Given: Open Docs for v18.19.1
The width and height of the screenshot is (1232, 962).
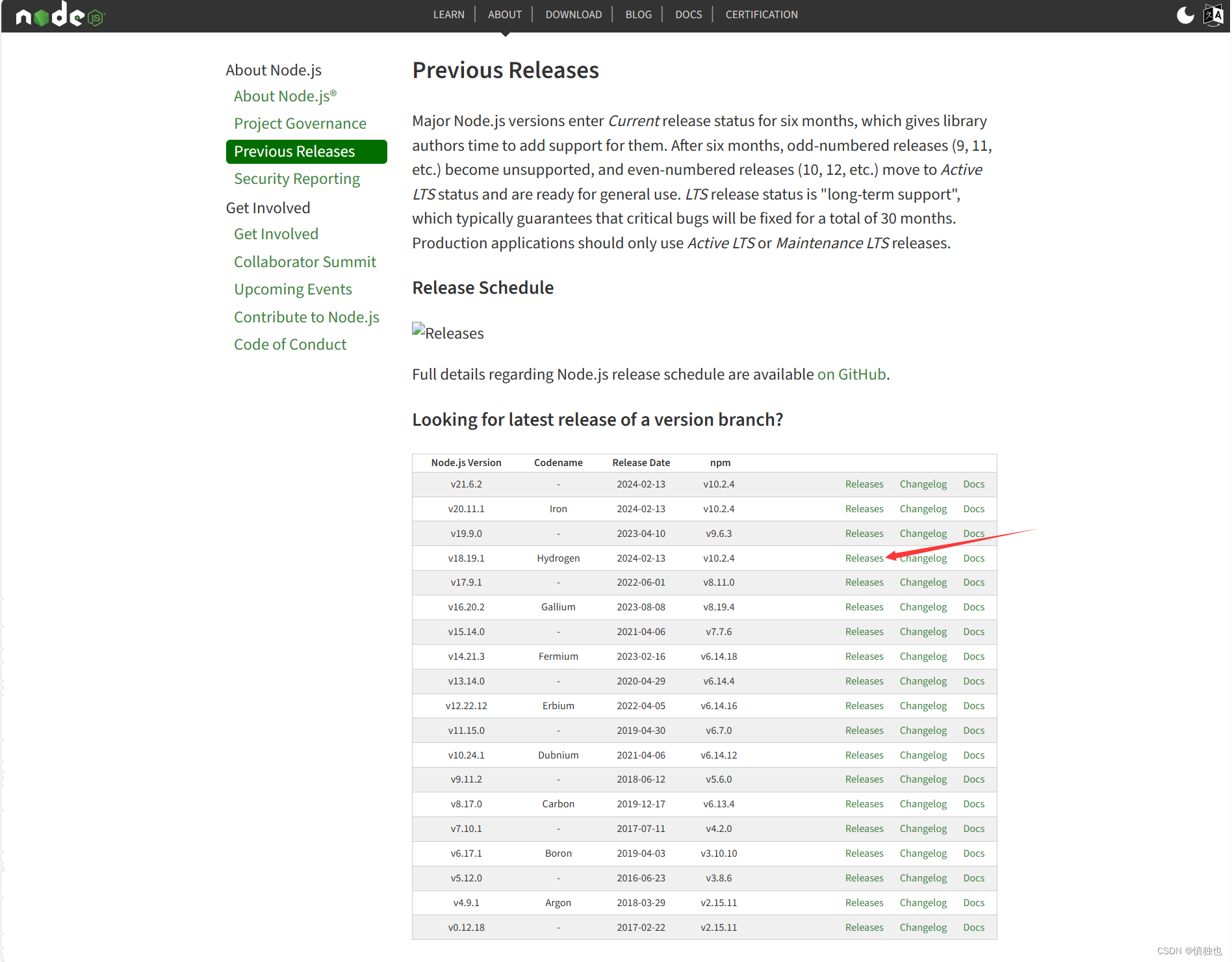Looking at the screenshot, I should point(973,558).
